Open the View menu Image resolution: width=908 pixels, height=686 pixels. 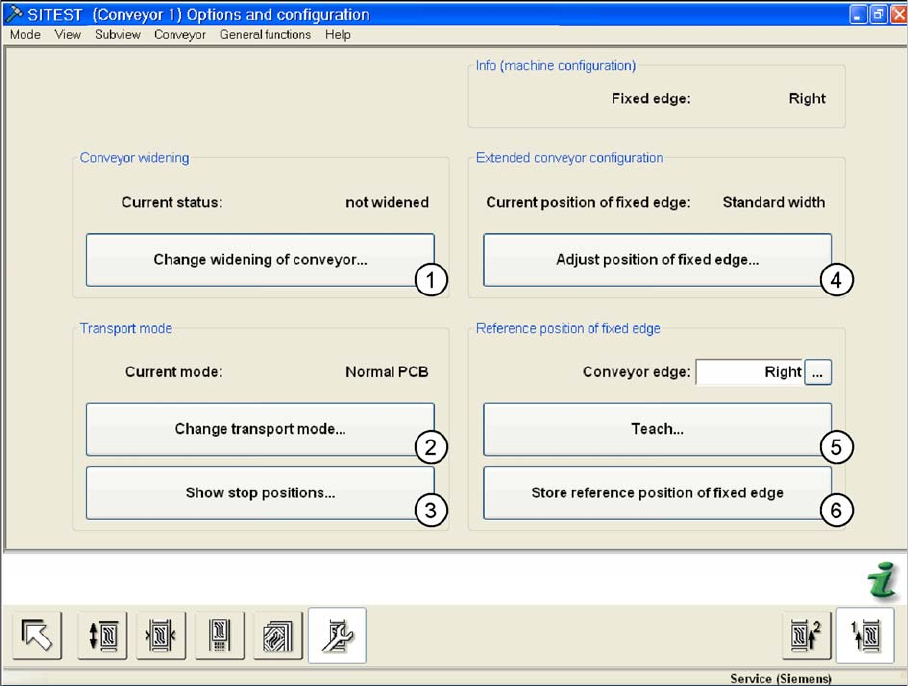[x=68, y=35]
